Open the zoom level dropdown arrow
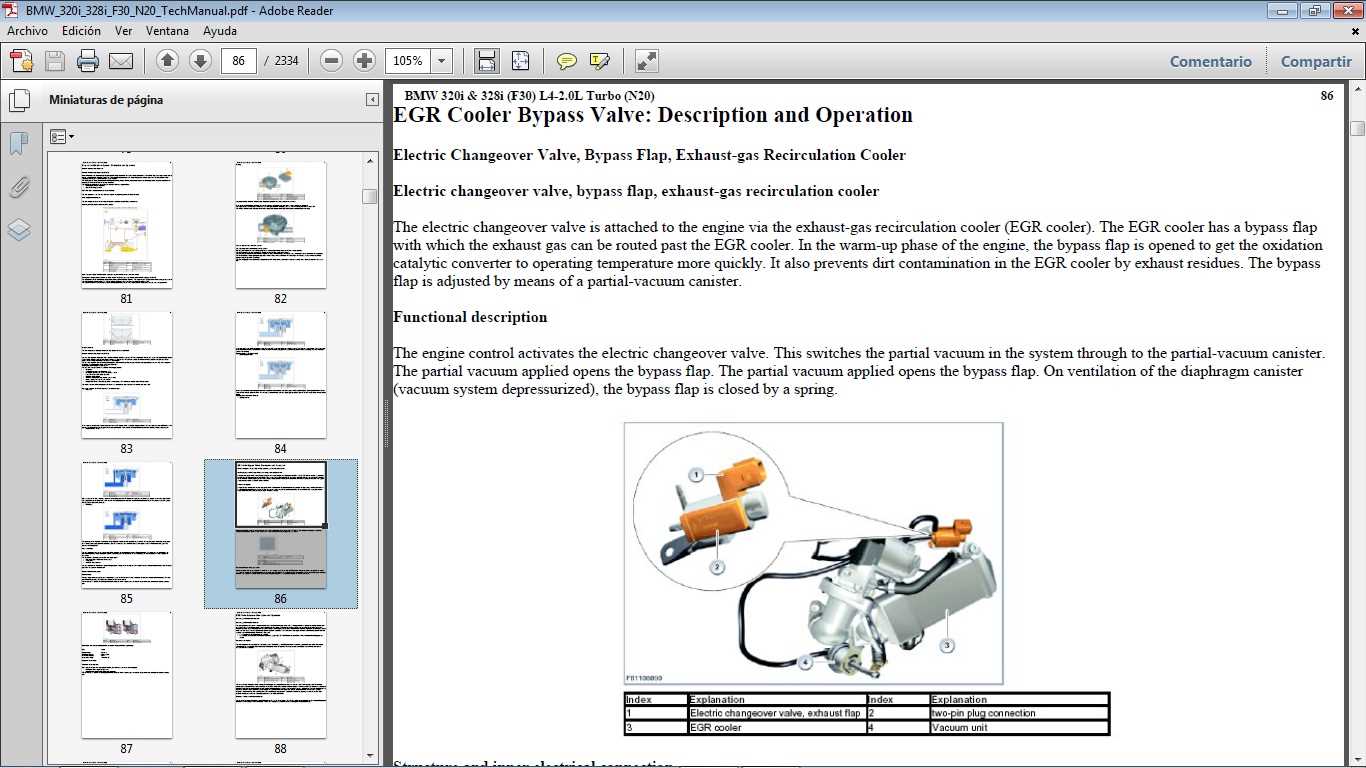1366x768 pixels. tap(442, 61)
